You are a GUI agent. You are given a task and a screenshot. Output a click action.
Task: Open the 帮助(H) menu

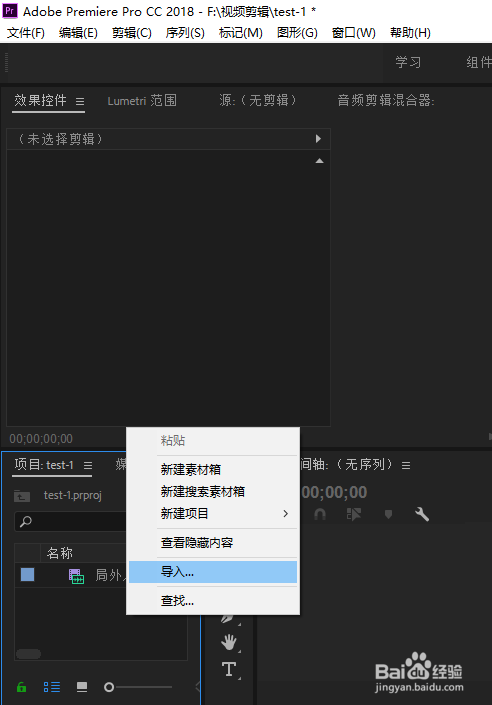tap(410, 32)
